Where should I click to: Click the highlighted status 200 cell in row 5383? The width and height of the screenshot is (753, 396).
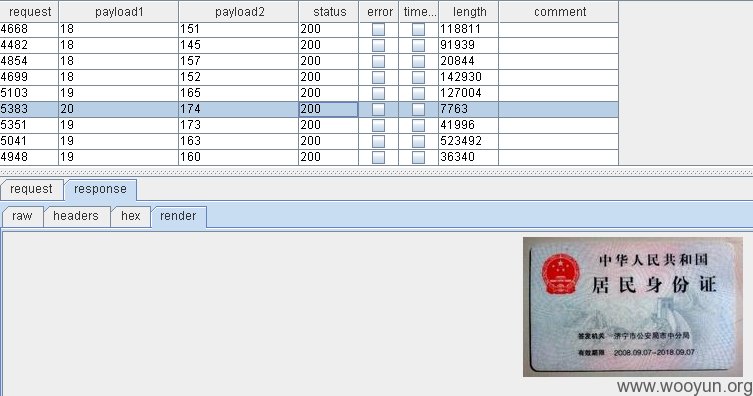point(329,109)
